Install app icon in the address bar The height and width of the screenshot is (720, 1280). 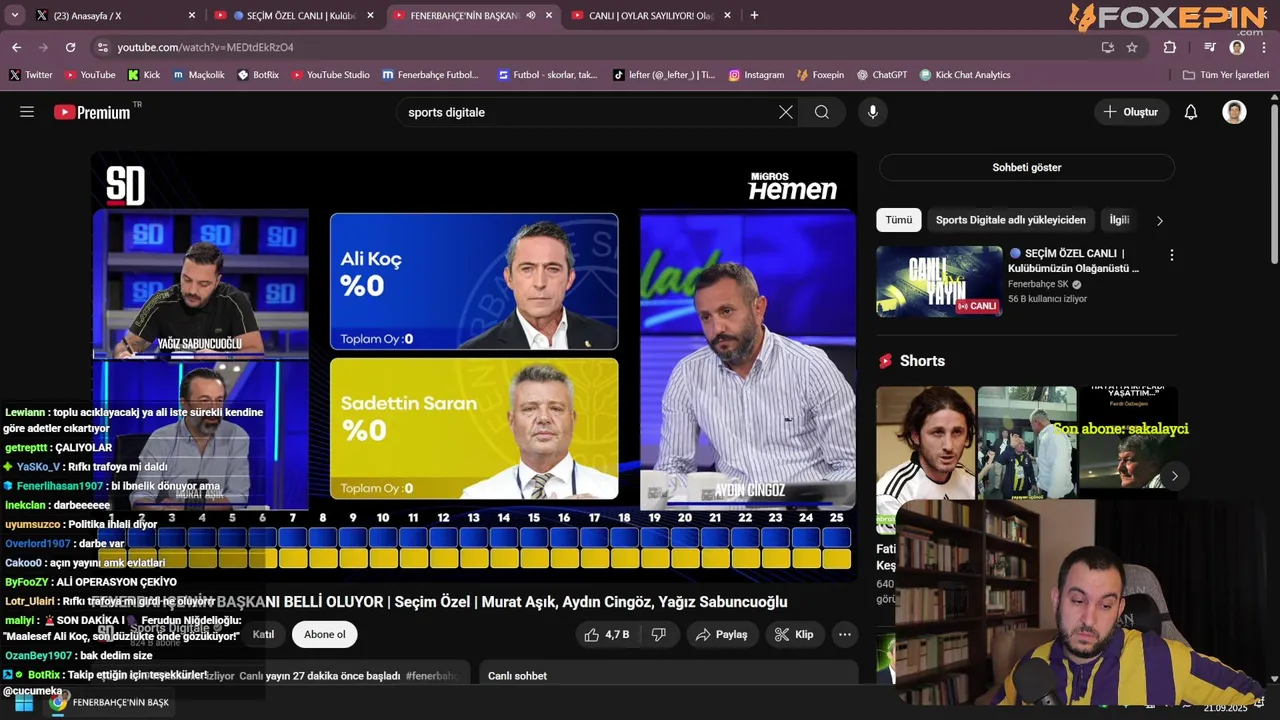1107,47
